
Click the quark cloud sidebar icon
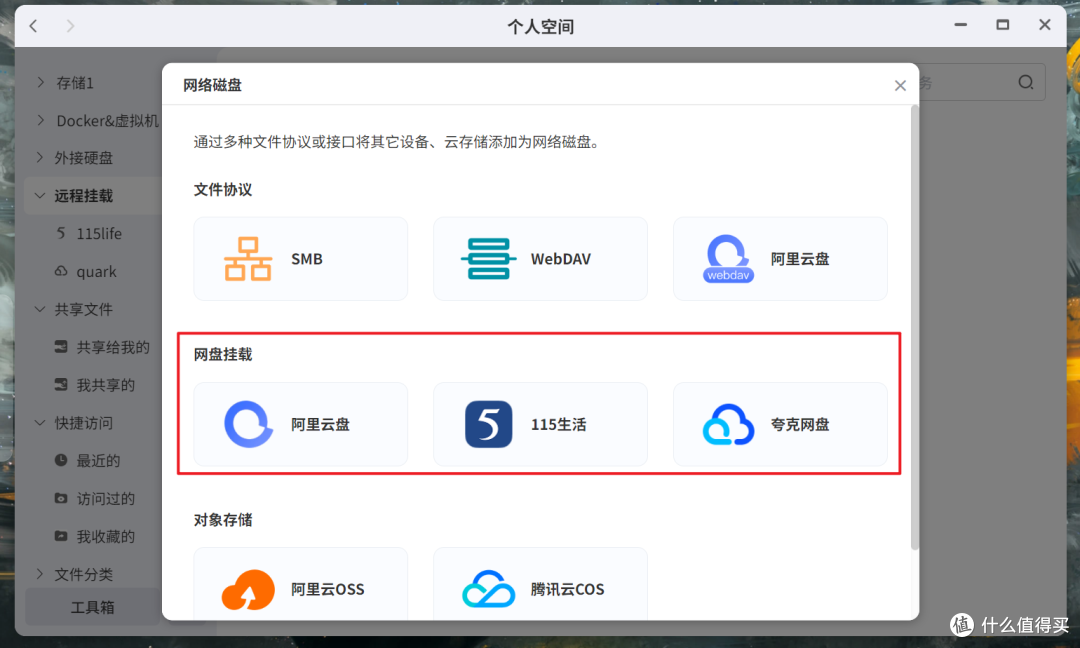pos(61,271)
